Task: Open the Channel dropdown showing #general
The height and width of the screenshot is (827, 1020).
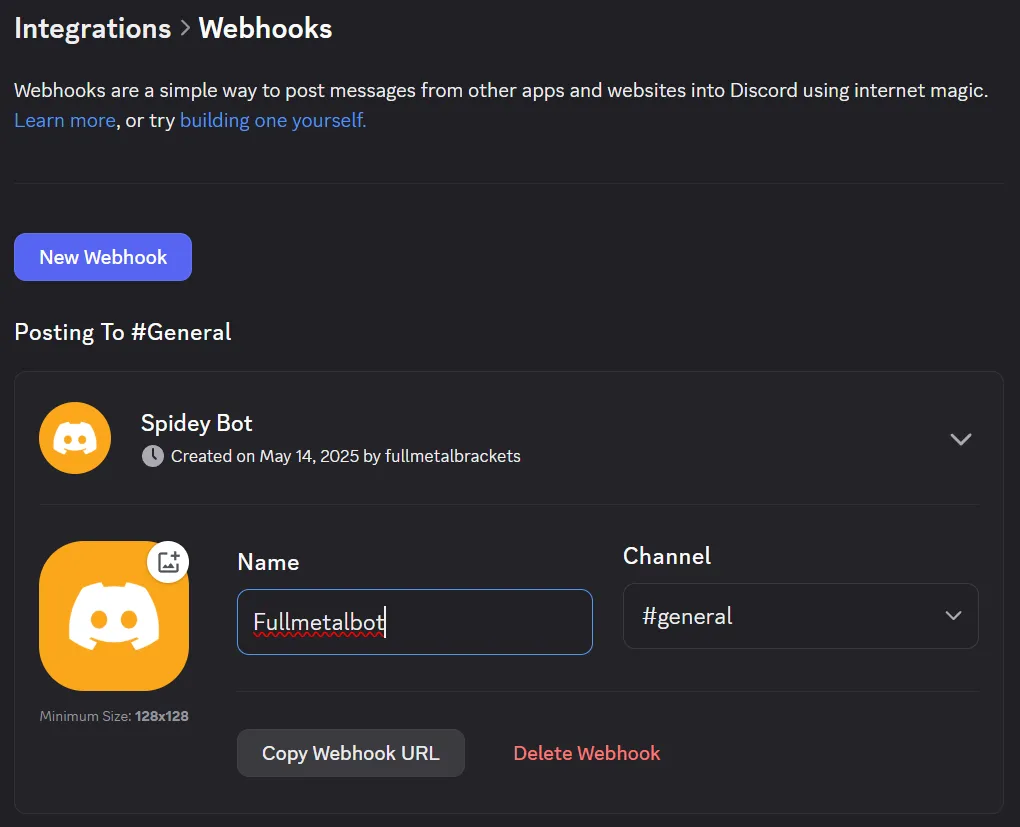Action: pos(800,616)
